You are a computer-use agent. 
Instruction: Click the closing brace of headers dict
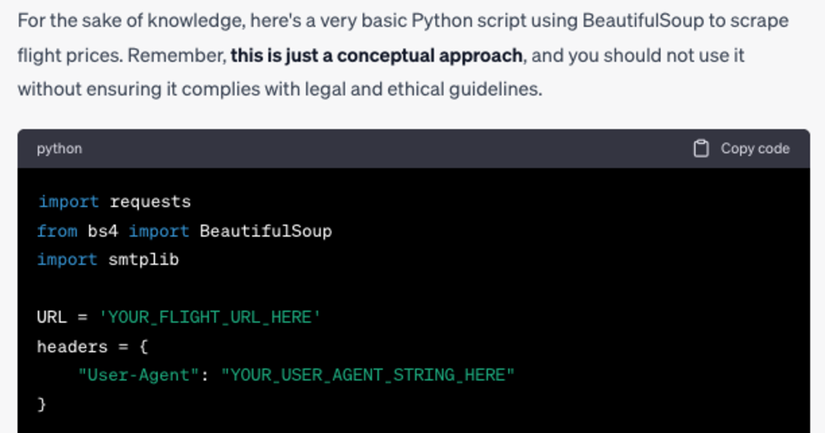(x=42, y=404)
